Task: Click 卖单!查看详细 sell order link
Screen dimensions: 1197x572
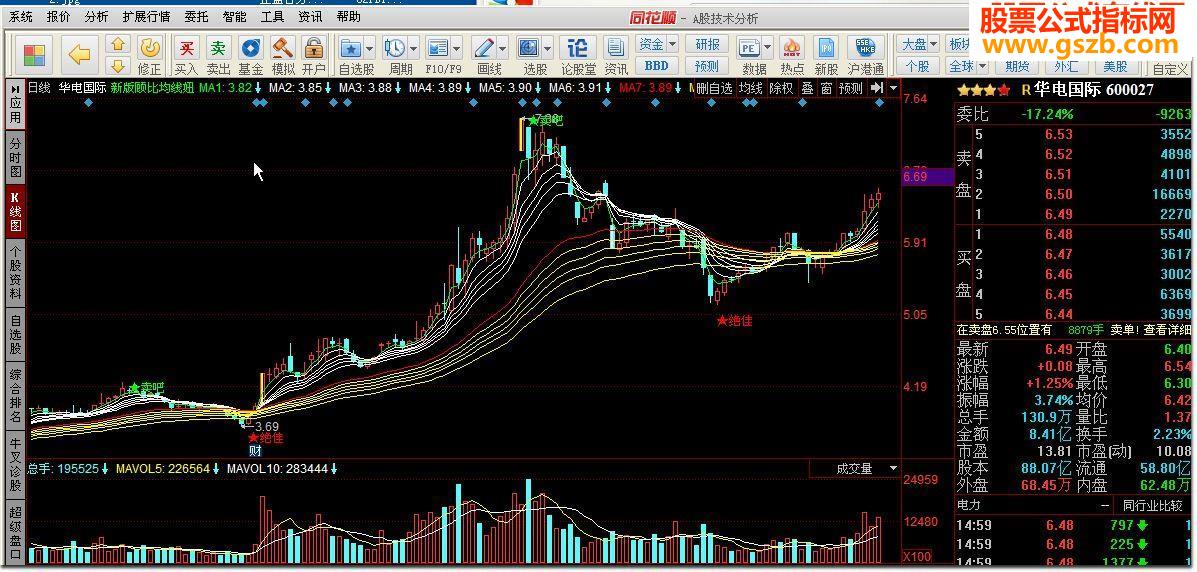Action: tap(1150, 330)
